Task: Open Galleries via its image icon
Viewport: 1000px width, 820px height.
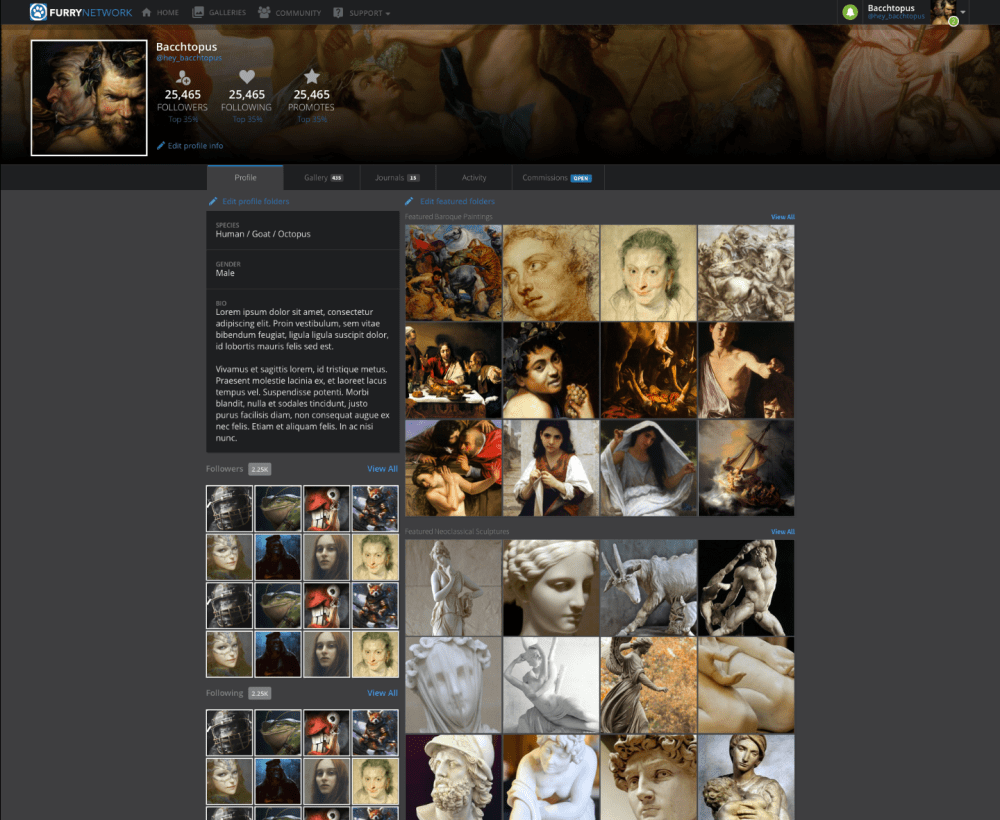Action: [x=198, y=13]
